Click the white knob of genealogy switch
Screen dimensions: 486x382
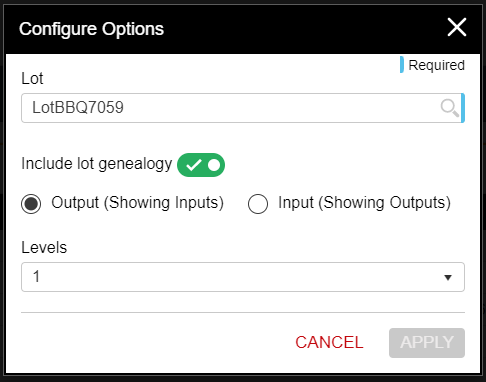214,165
